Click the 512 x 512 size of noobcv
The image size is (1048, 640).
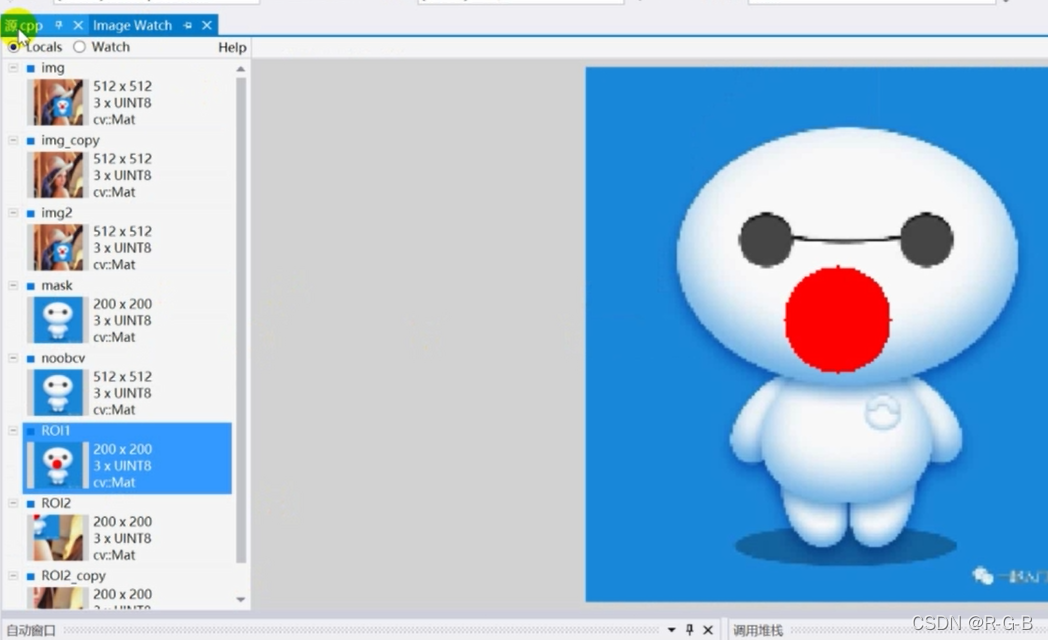coord(122,377)
